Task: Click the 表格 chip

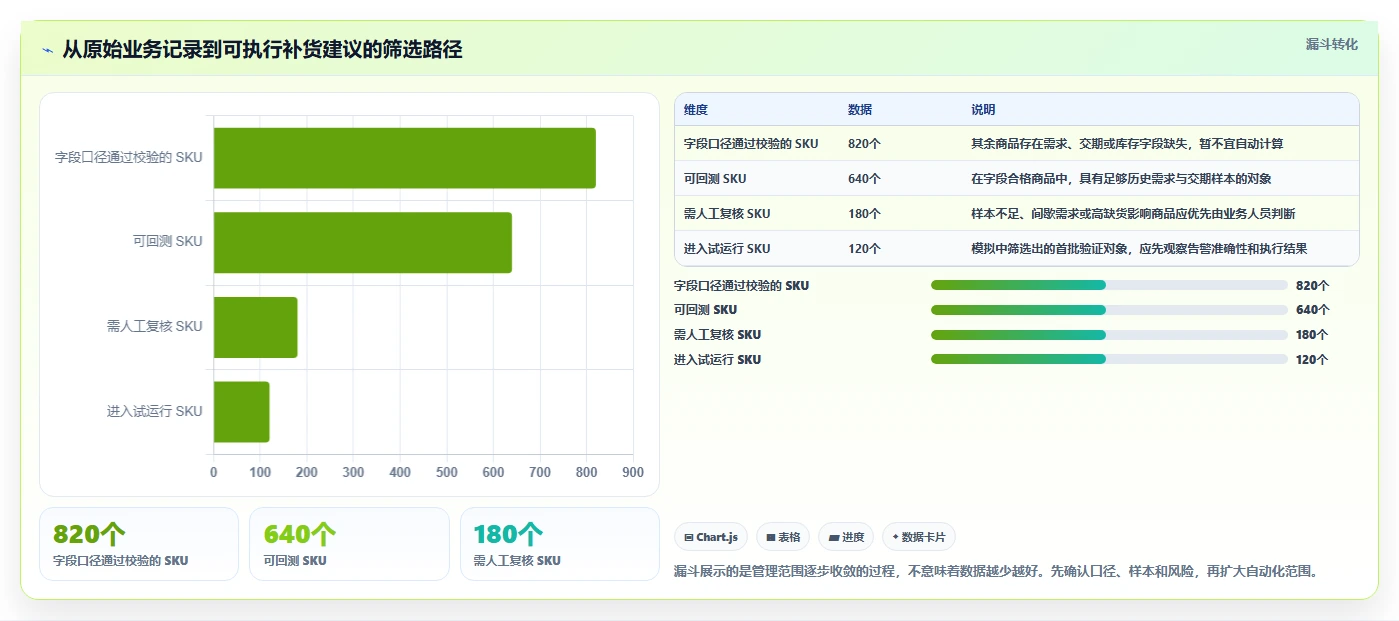Action: (x=783, y=537)
